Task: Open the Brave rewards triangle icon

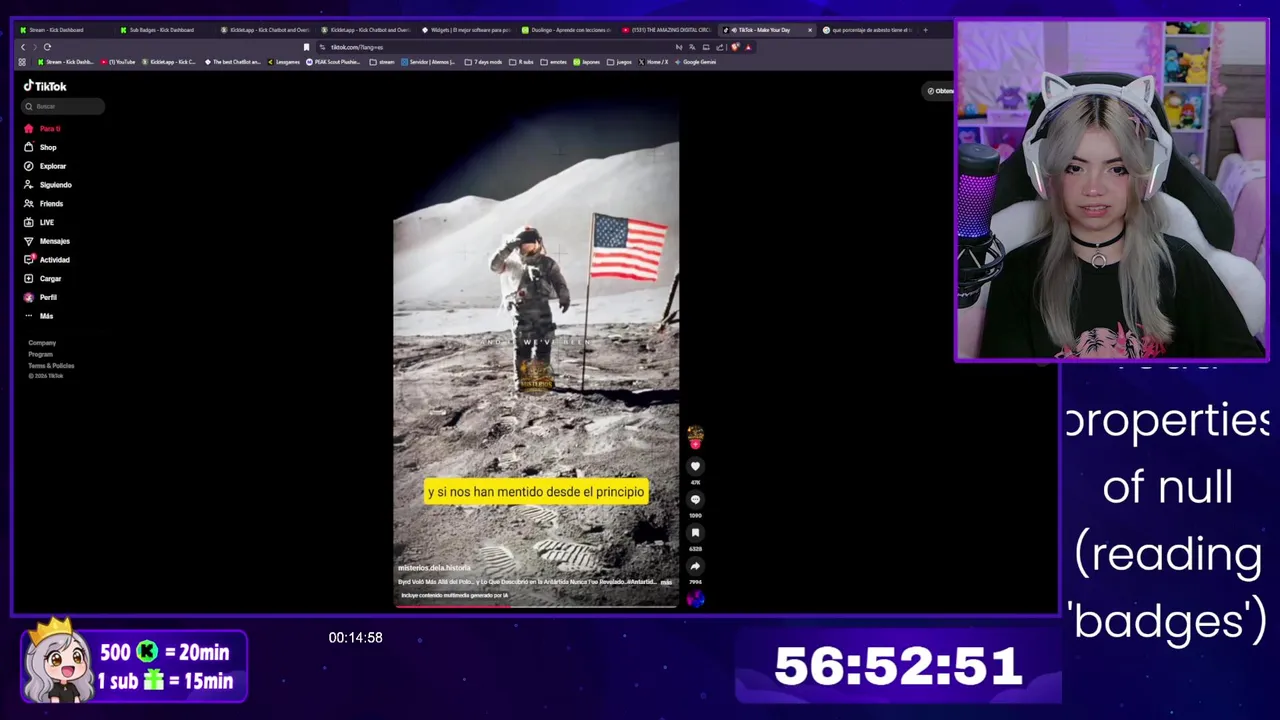Action: 748,47
